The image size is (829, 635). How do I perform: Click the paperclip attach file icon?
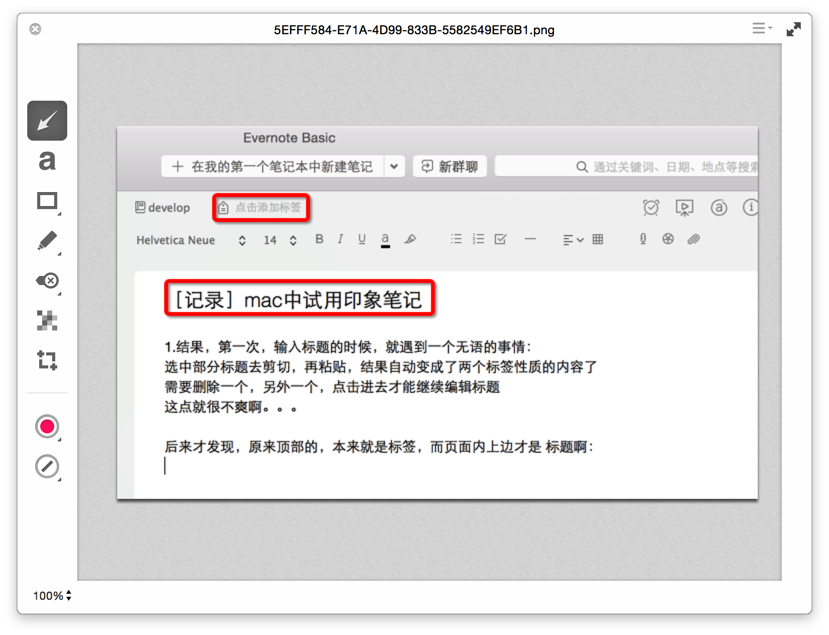(694, 240)
